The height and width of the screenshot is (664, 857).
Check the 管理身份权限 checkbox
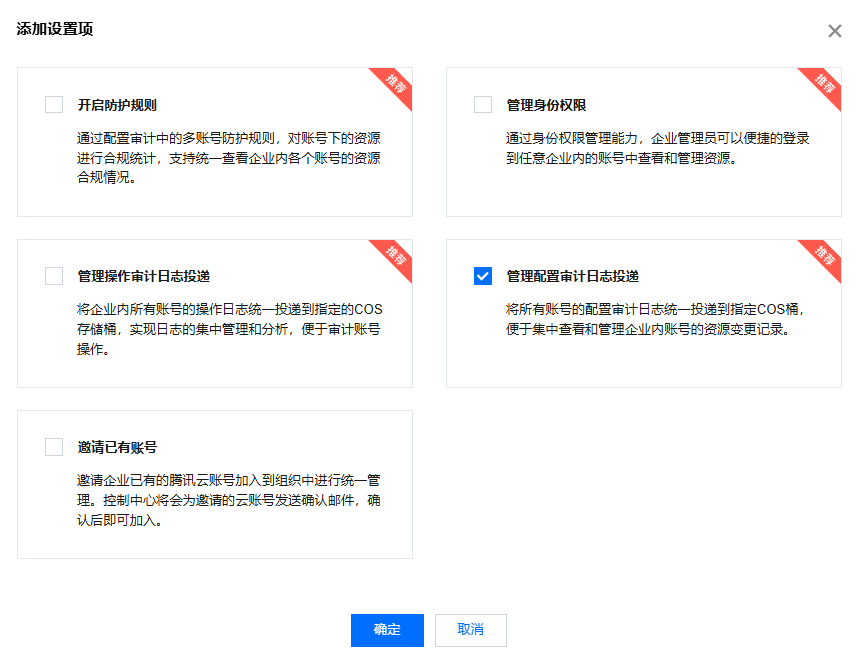coord(483,104)
